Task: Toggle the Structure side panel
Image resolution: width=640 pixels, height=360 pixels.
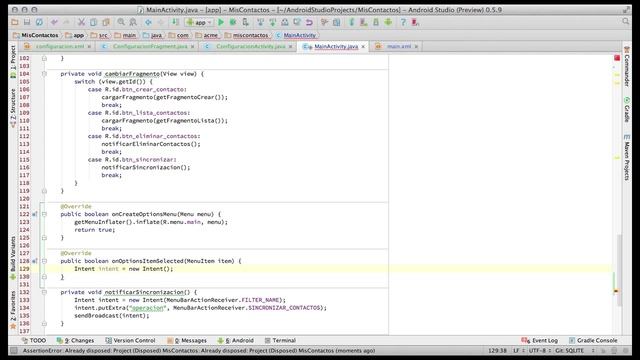Action: click(x=13, y=108)
